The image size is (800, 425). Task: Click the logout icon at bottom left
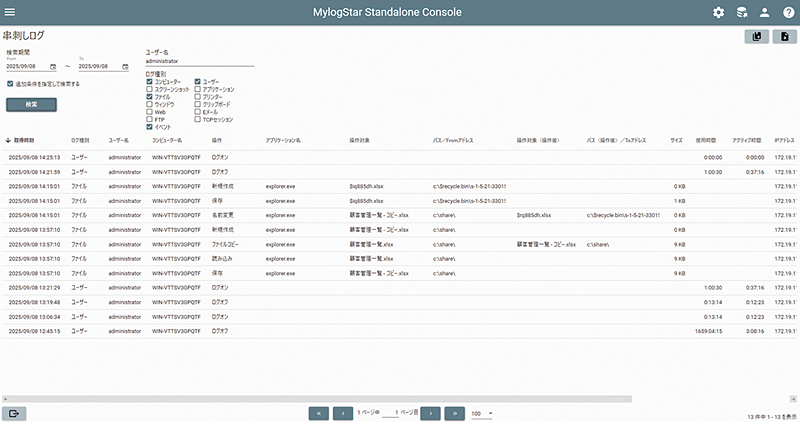pyautogui.click(x=15, y=412)
